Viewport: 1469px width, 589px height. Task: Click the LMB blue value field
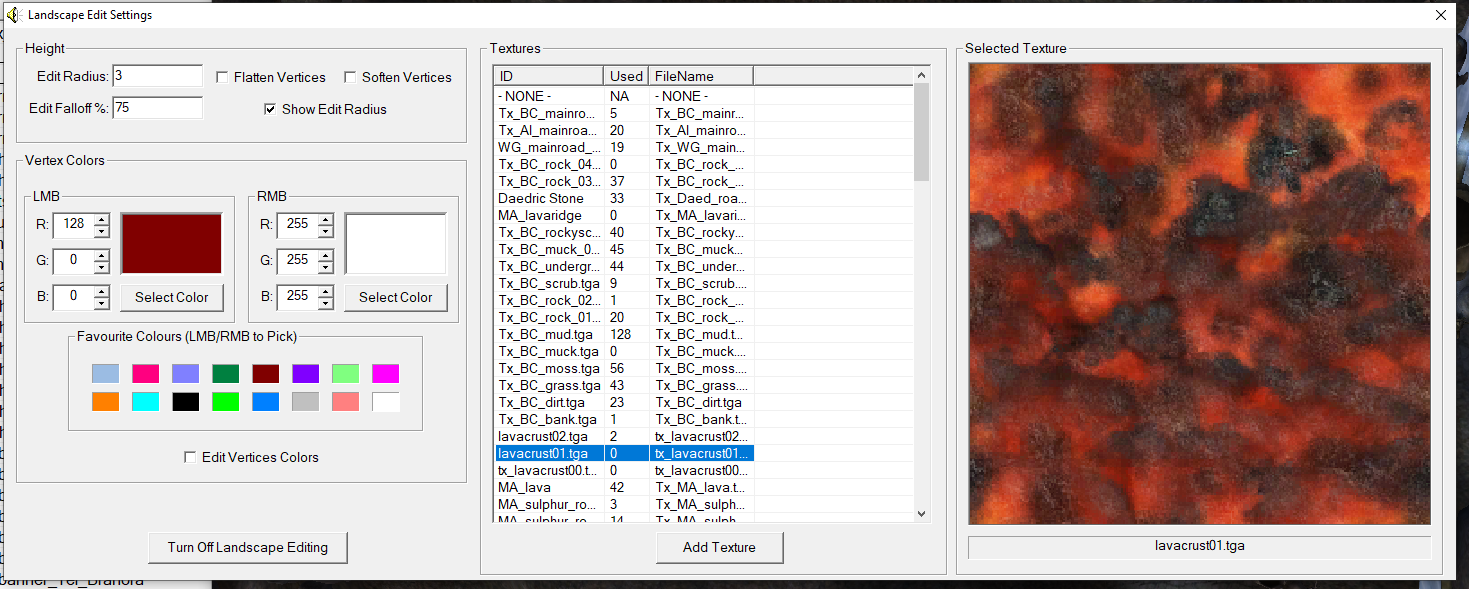[73, 296]
